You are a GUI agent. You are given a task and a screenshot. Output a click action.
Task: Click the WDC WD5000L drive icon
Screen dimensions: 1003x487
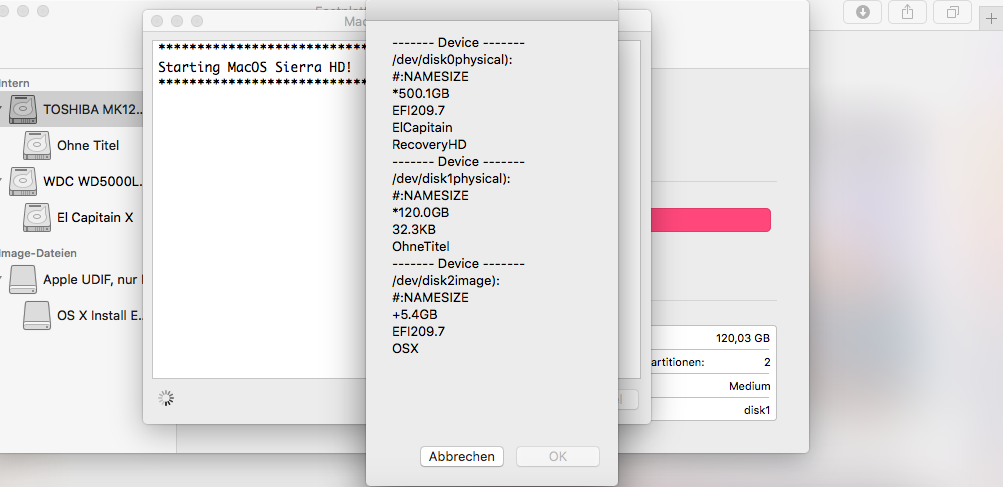pos(23,182)
